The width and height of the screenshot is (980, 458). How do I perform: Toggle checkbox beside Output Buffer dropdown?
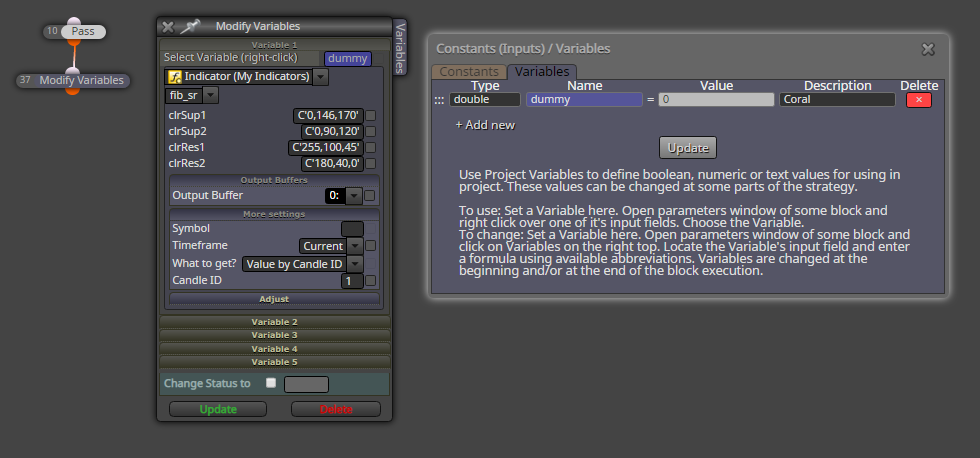point(369,196)
